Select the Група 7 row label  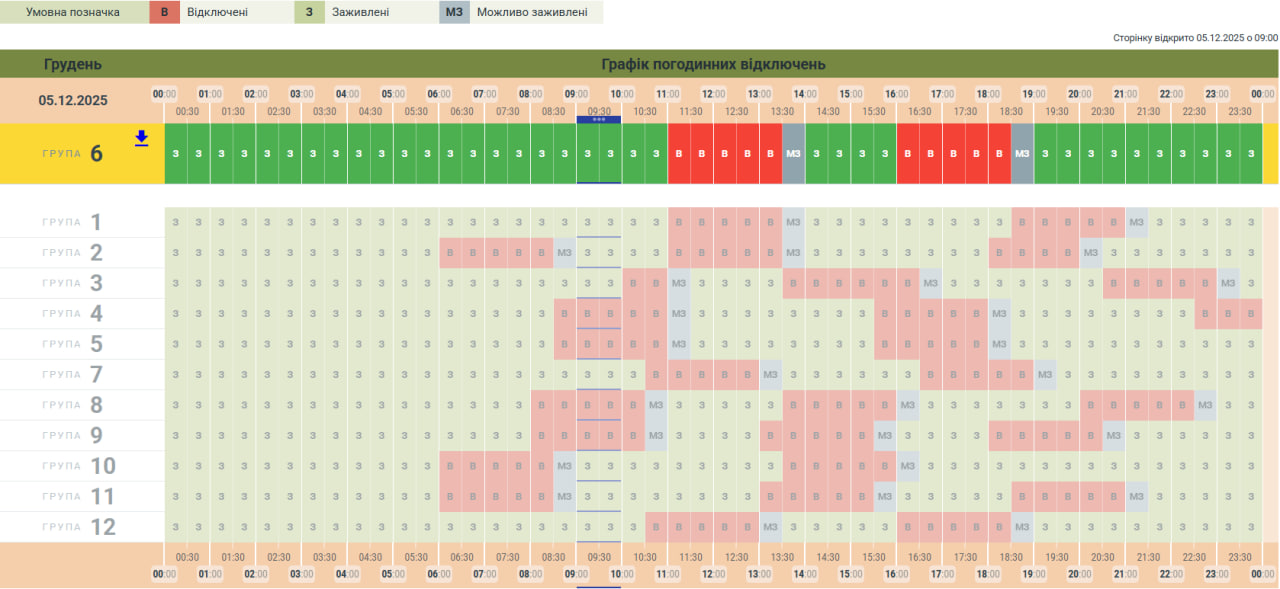pos(74,375)
